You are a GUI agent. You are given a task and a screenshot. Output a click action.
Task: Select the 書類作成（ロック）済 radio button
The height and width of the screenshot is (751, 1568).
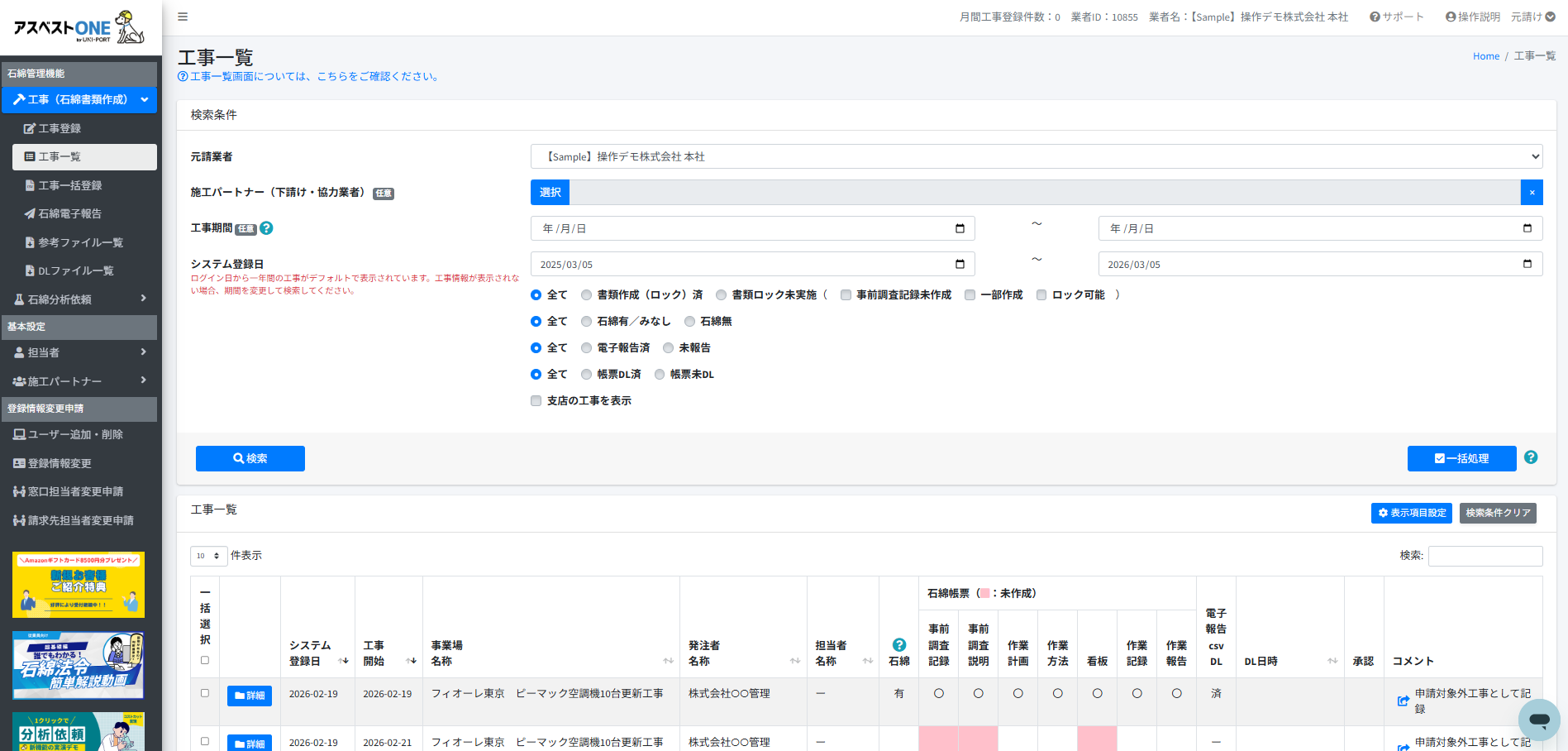(586, 295)
